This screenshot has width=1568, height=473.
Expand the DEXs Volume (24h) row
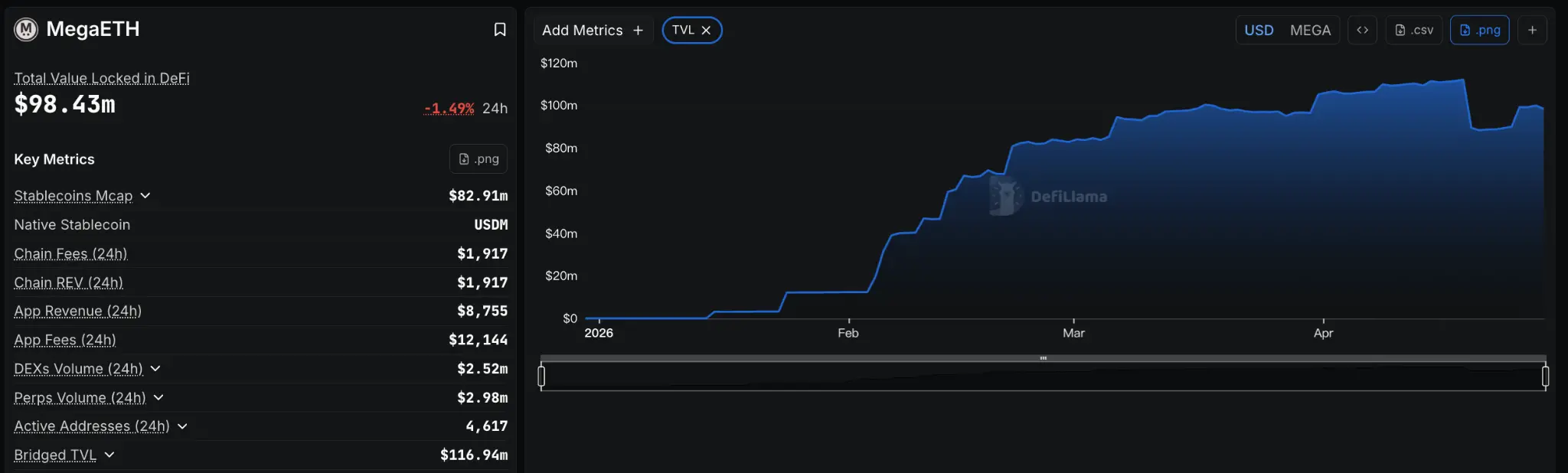tap(155, 369)
